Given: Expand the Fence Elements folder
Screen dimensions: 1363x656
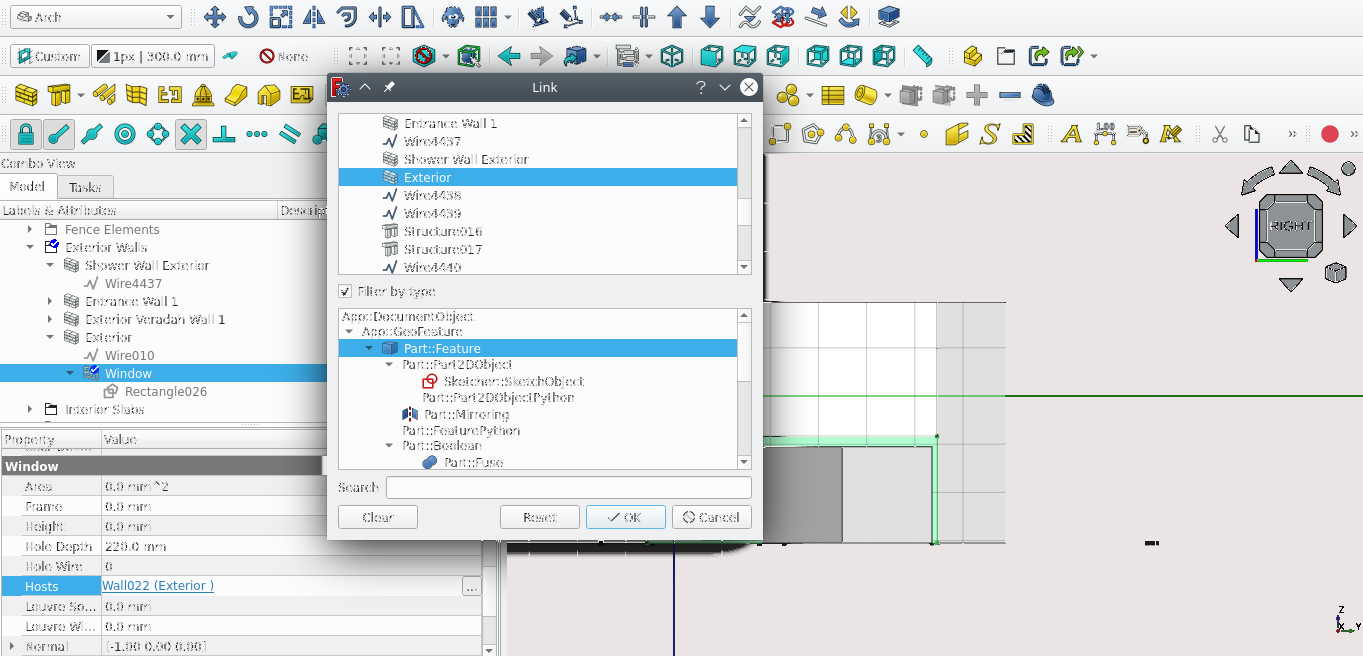Looking at the screenshot, I should (x=31, y=230).
